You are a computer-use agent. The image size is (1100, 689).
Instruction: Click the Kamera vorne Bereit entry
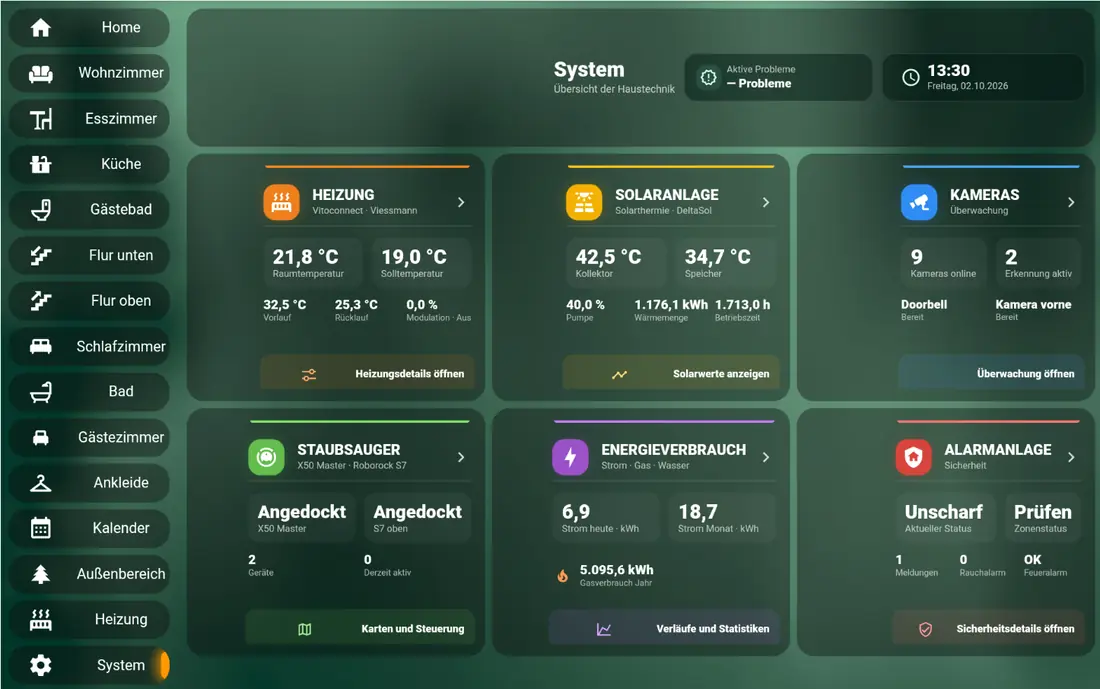[1033, 309]
